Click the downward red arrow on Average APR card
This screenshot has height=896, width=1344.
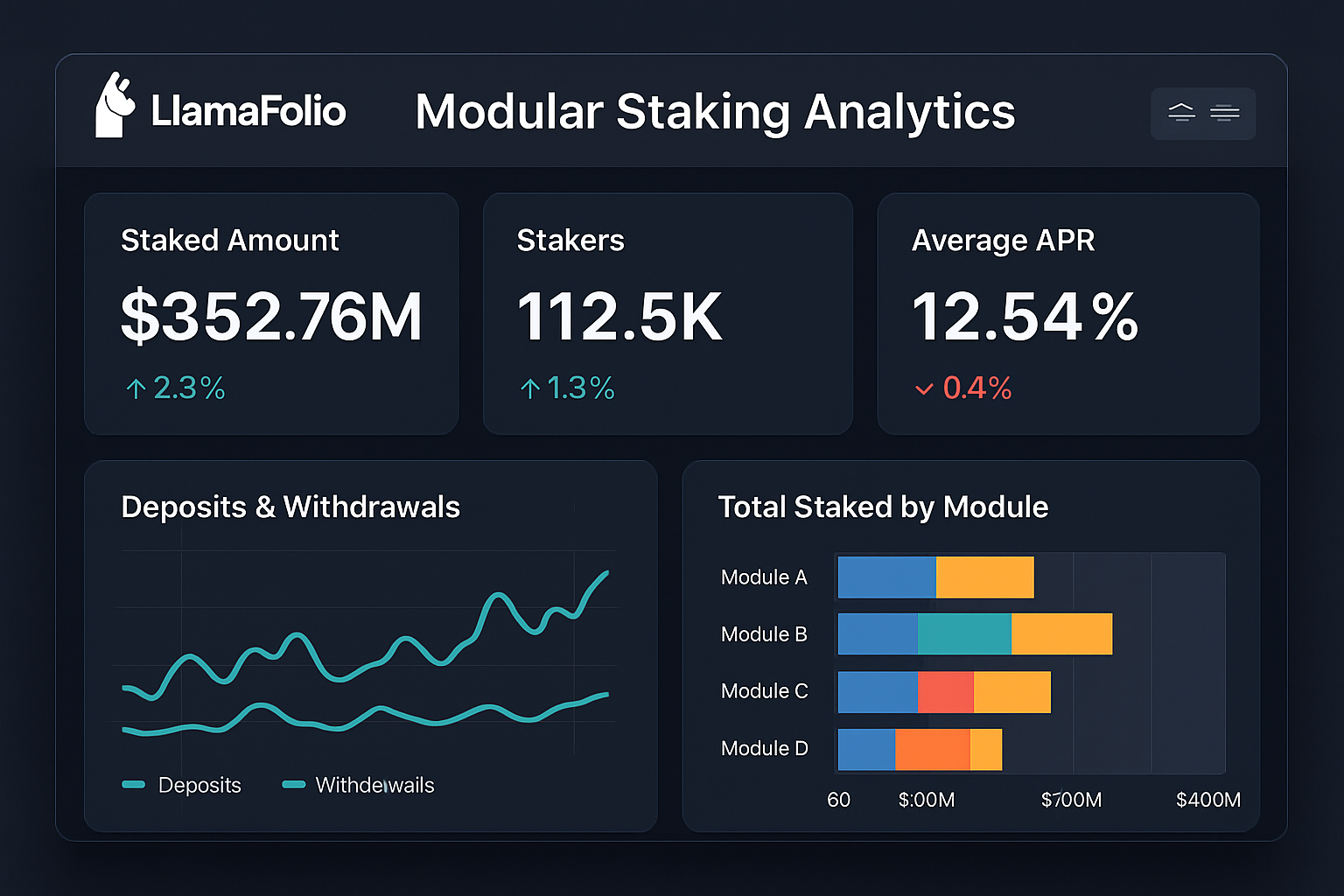tap(925, 389)
